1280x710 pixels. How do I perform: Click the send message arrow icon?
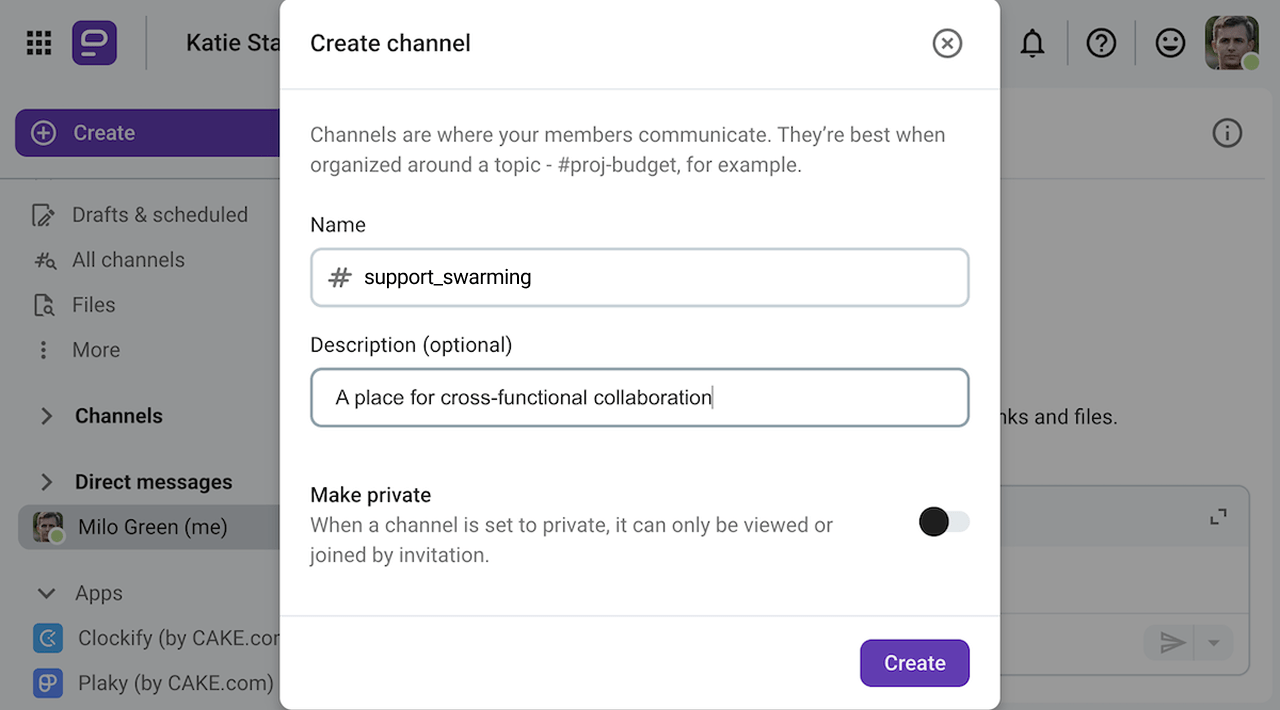[1171, 643]
